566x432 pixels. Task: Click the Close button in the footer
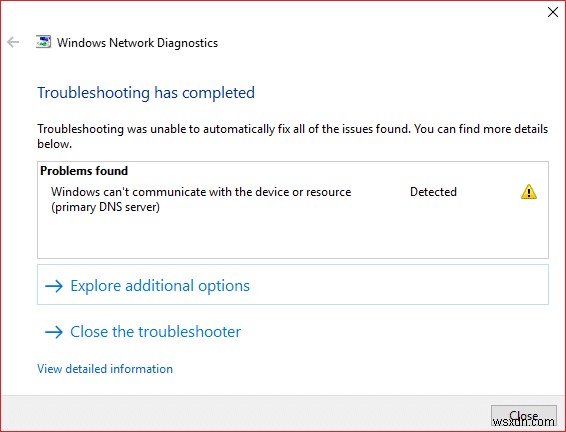tap(523, 416)
